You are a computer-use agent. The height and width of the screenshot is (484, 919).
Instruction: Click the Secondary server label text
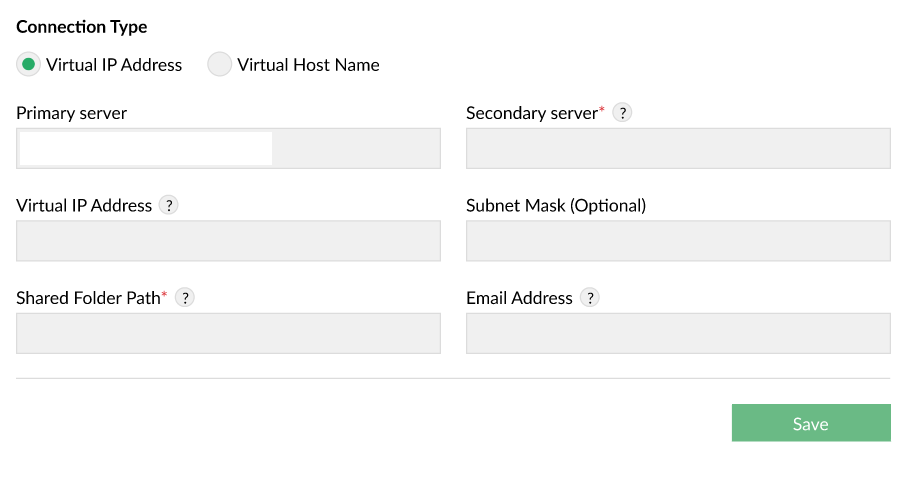[x=531, y=113]
